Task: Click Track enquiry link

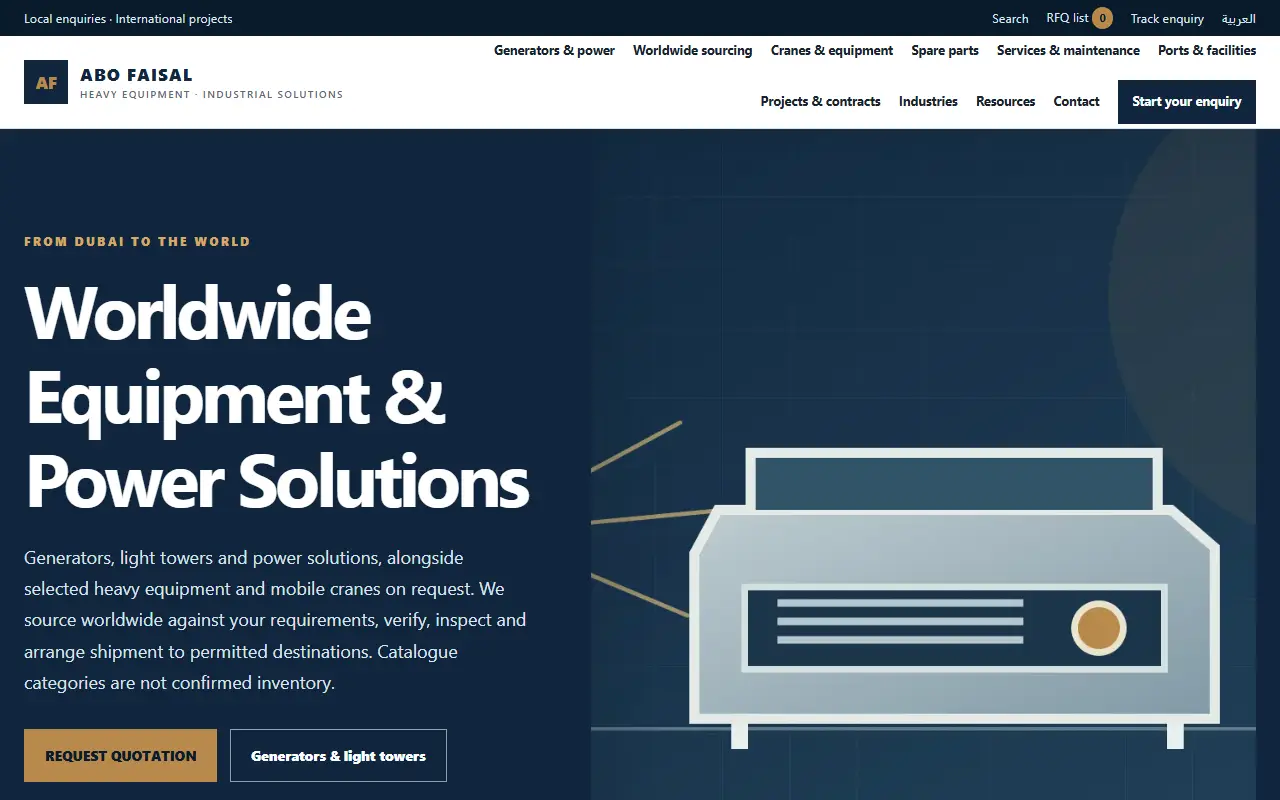Action: tap(1167, 19)
